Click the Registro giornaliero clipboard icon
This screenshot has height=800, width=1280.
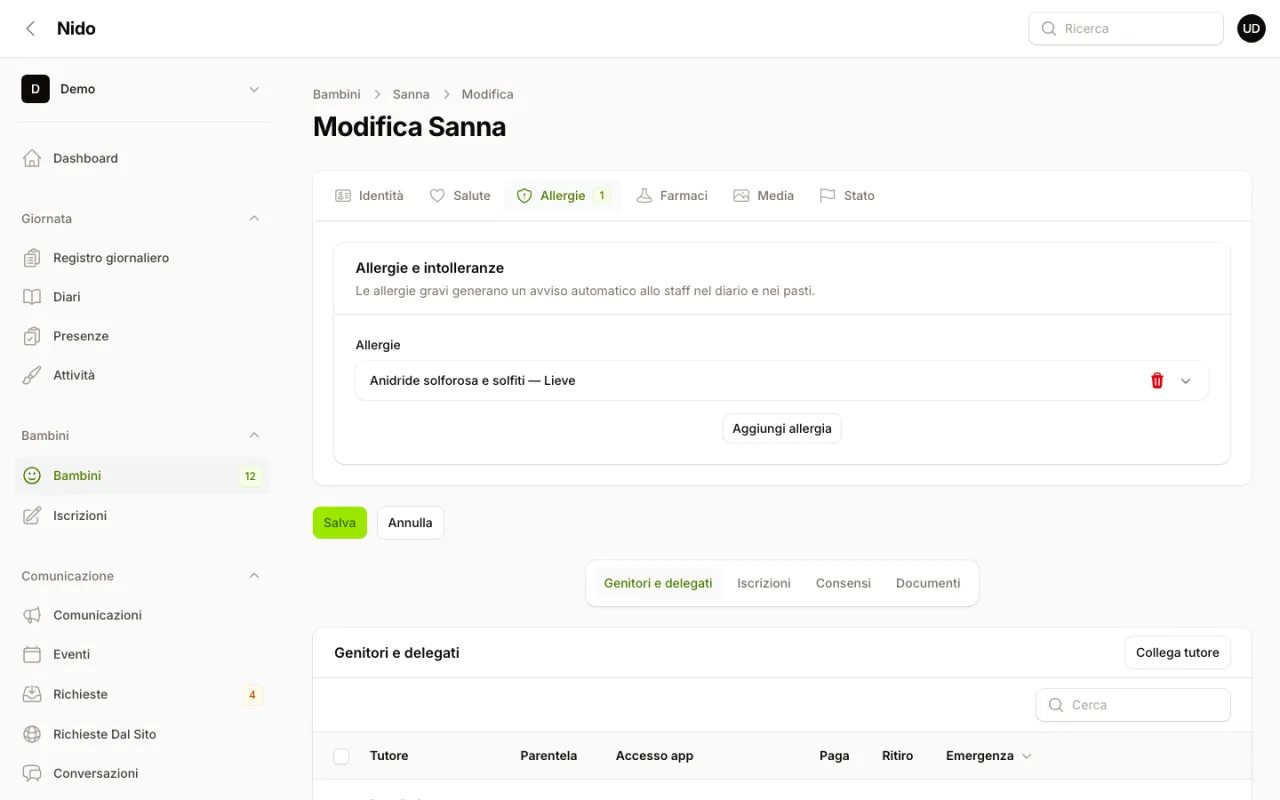pos(32,258)
